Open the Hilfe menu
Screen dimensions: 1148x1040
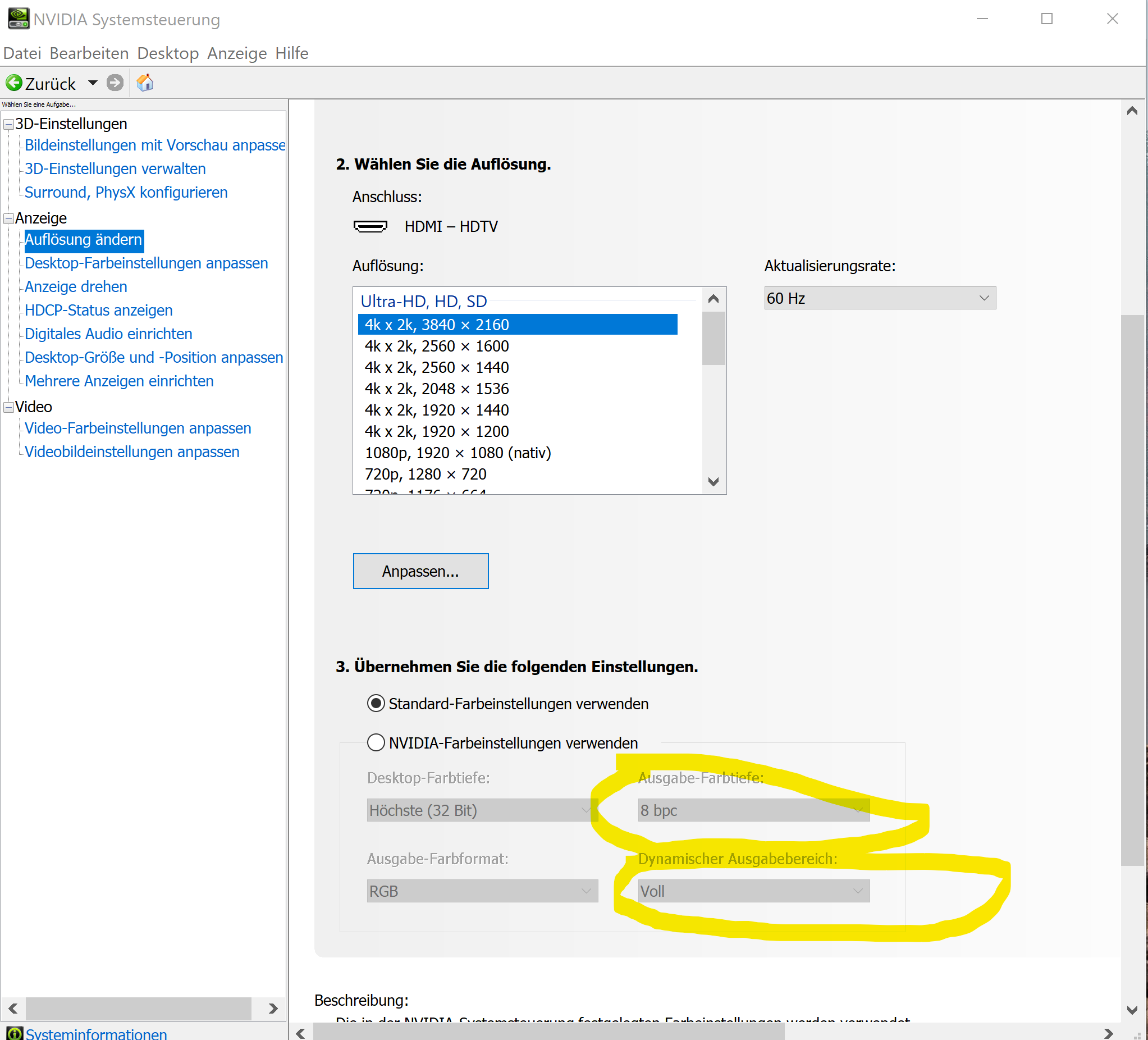click(291, 53)
